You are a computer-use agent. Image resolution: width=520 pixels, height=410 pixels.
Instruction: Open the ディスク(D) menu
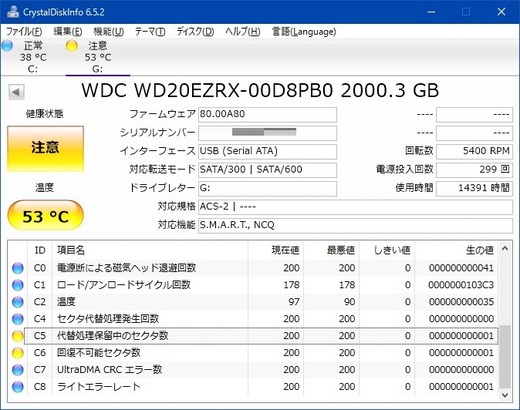195,32
